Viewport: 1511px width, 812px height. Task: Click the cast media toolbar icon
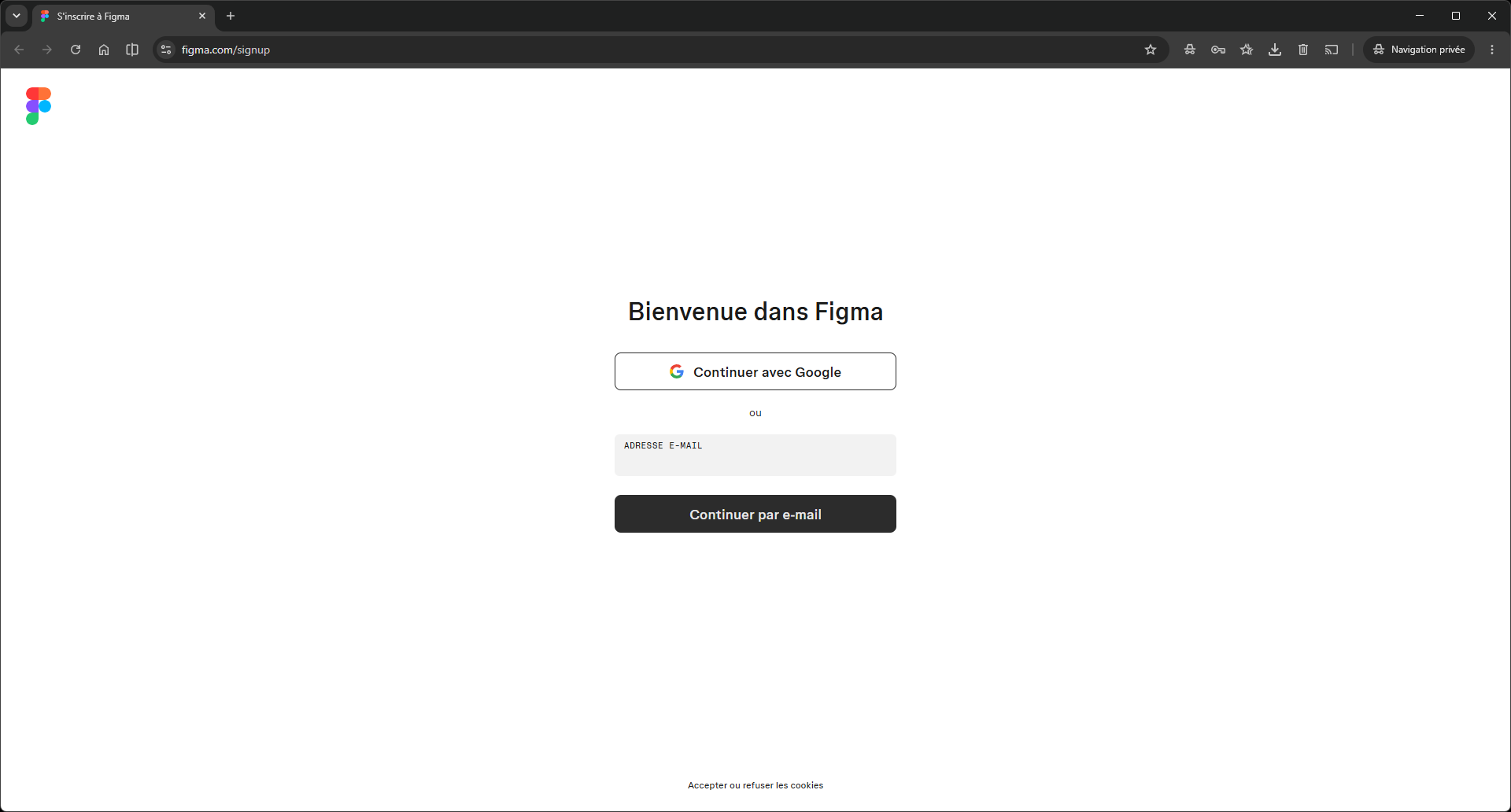point(1332,50)
